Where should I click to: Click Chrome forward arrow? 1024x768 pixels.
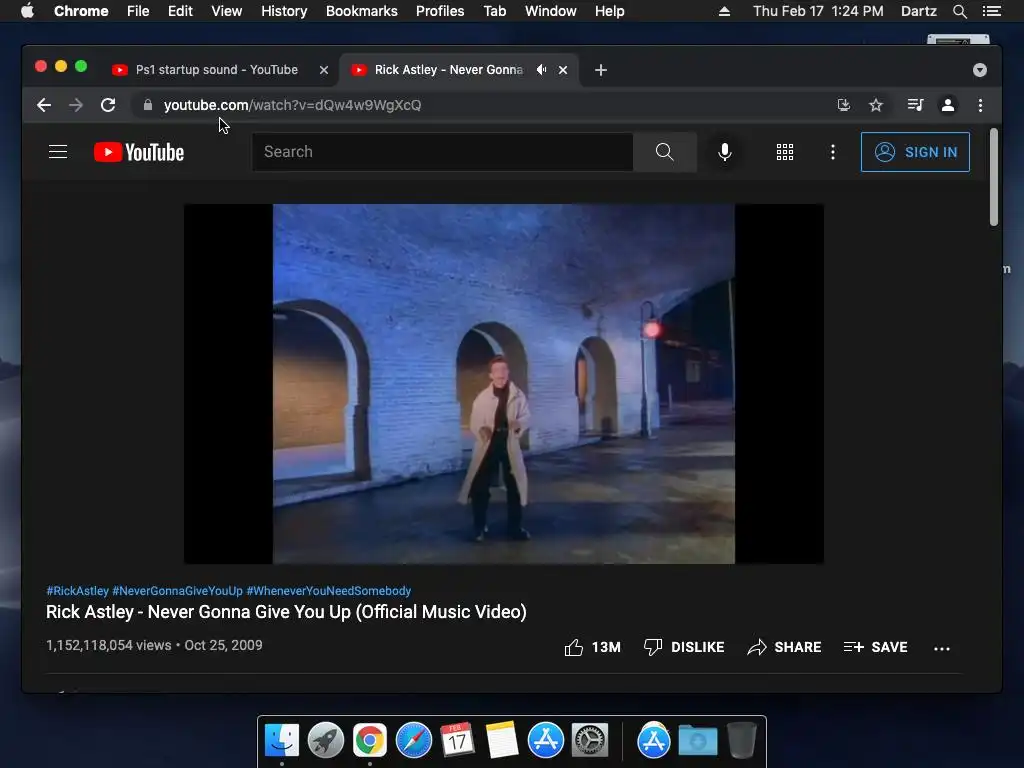pos(76,105)
